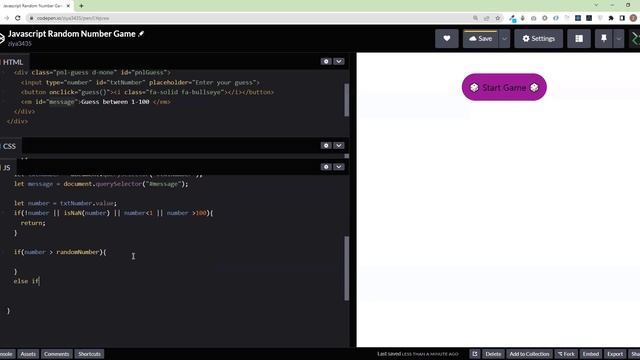Open the Chrome profile avatar
The width and height of the screenshot is (640, 360).
point(633,18)
